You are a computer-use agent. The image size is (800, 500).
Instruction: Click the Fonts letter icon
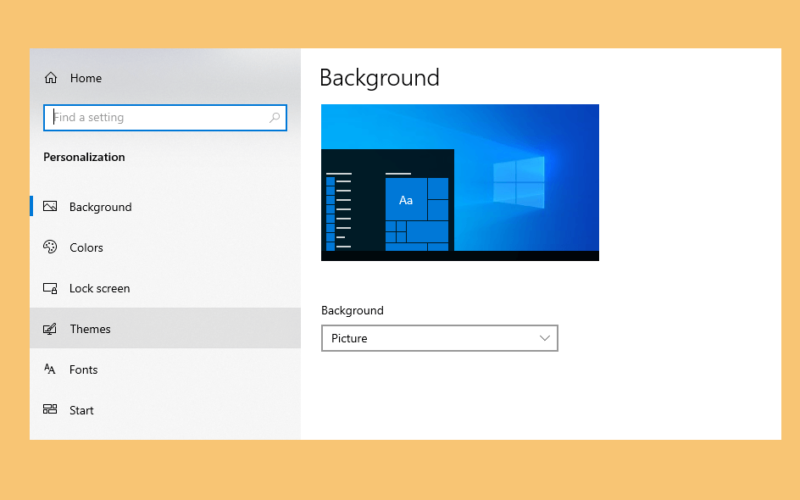pyautogui.click(x=49, y=369)
